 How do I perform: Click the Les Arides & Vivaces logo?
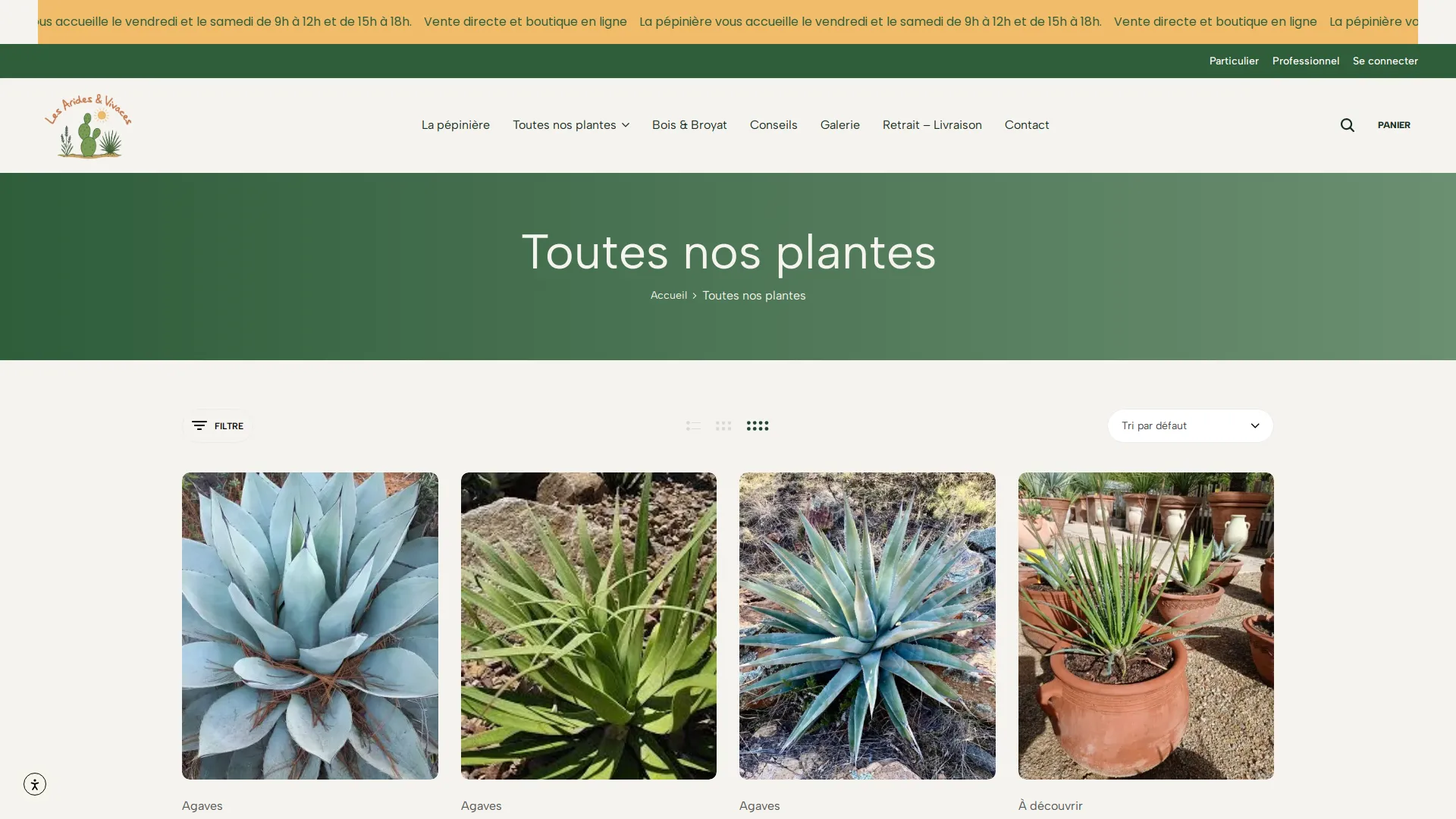[x=88, y=125]
